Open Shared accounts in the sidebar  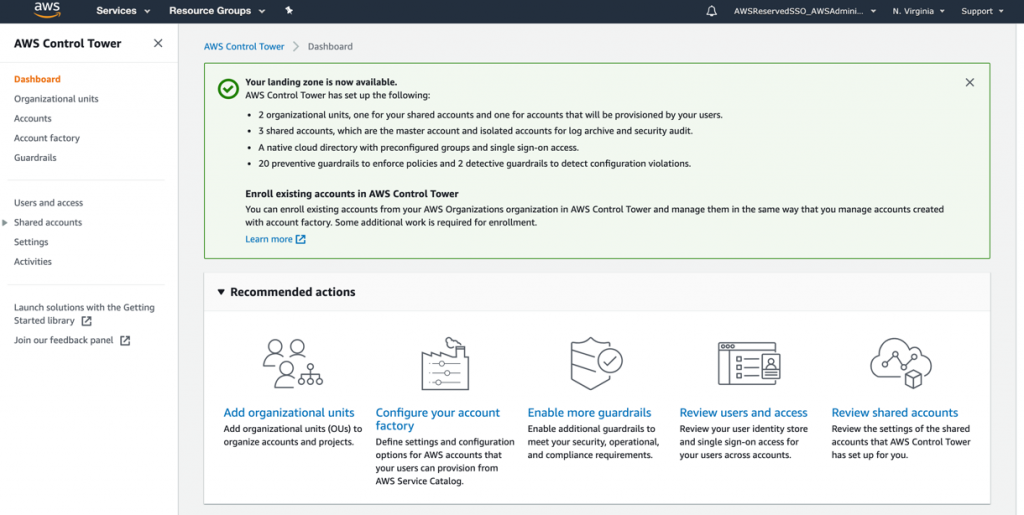48,222
